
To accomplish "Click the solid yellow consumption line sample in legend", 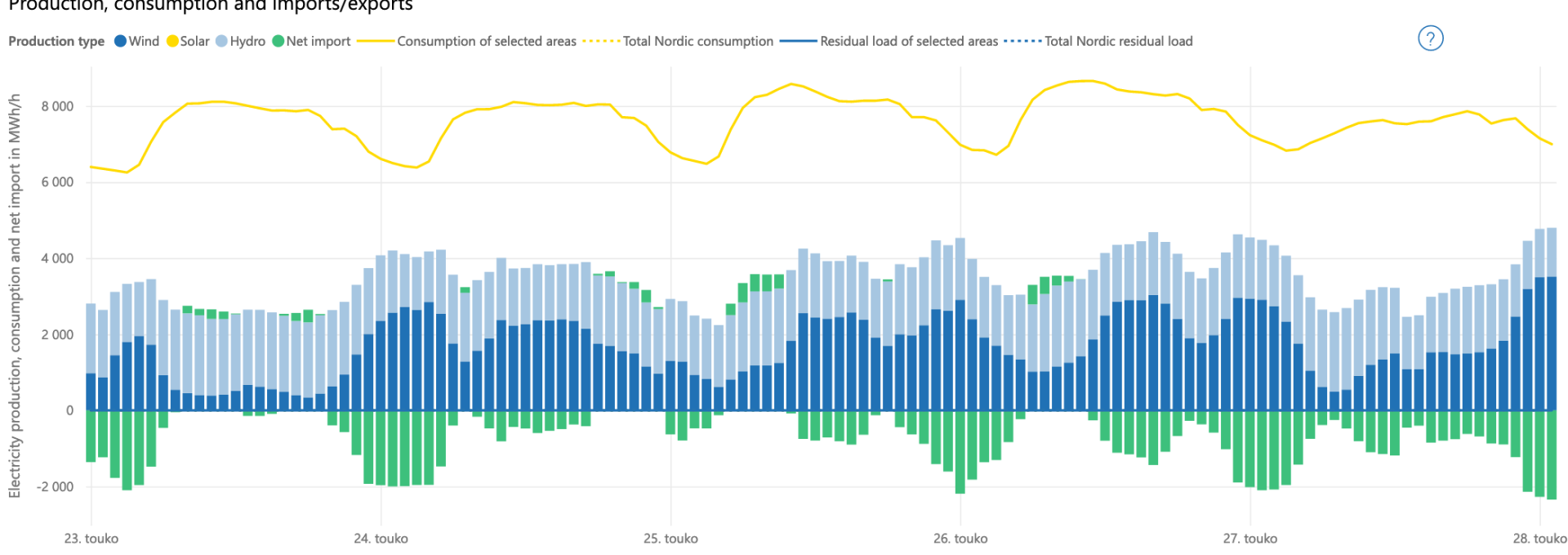I will click(x=376, y=42).
